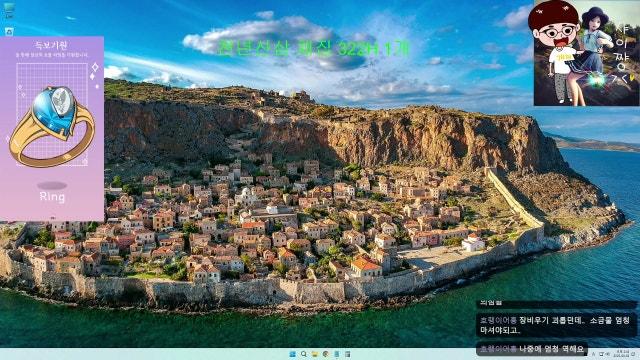Open the Recycle Bin desktop icon

9,31
